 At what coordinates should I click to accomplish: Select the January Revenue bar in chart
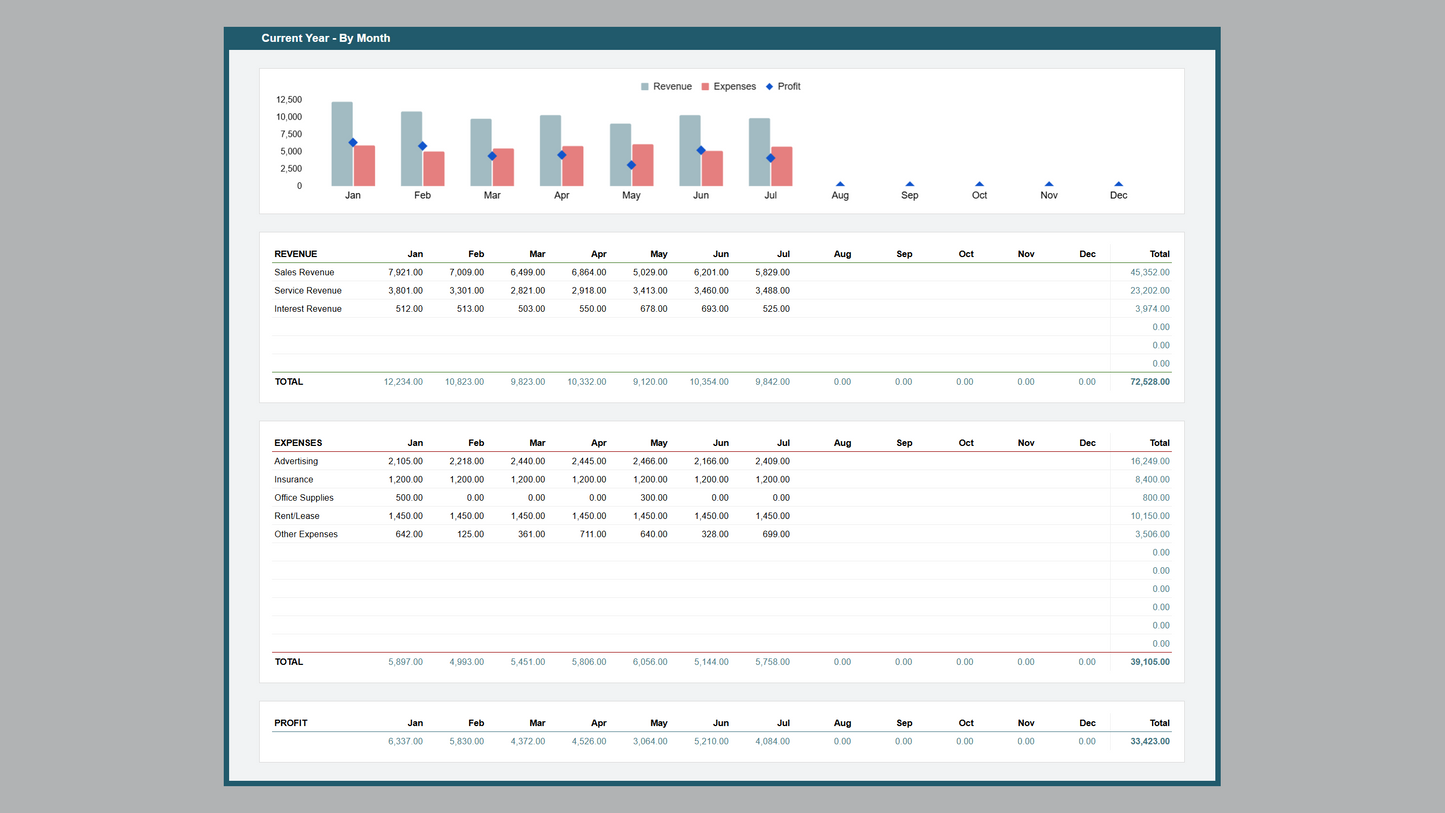tap(342, 144)
